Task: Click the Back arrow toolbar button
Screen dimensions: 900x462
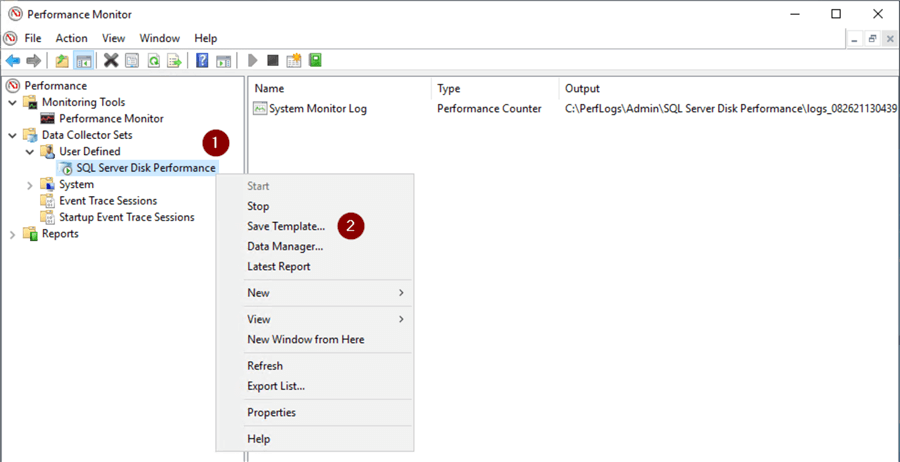Action: click(13, 60)
